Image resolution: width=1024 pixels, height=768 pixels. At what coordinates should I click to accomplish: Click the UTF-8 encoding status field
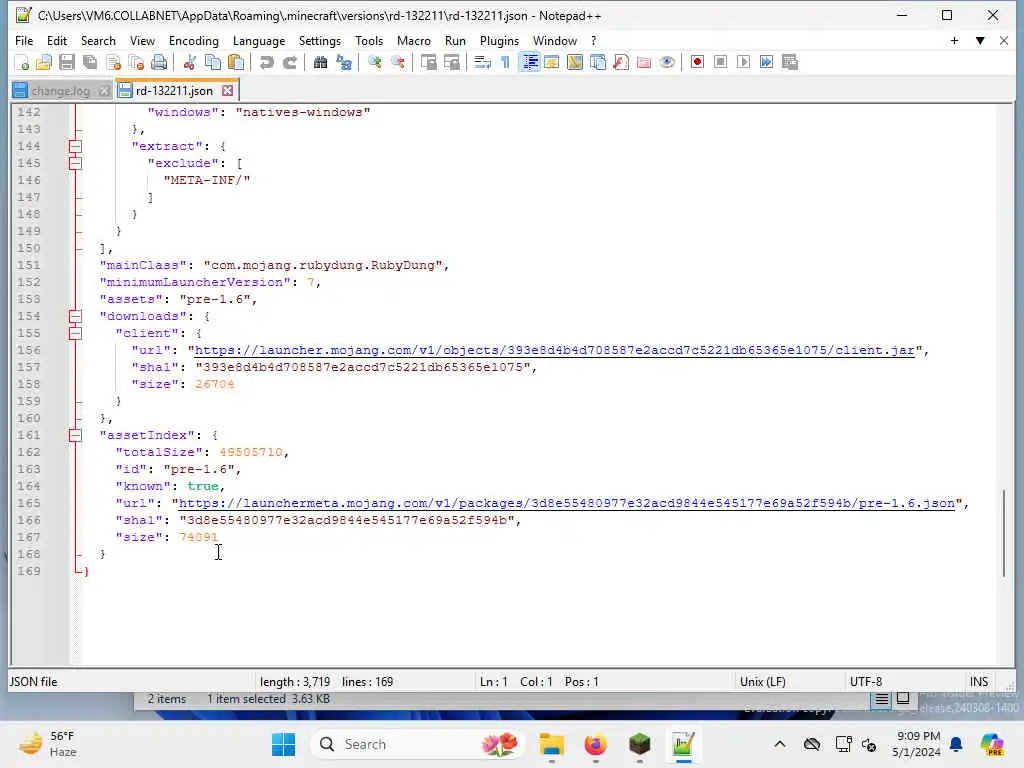pyautogui.click(x=865, y=682)
